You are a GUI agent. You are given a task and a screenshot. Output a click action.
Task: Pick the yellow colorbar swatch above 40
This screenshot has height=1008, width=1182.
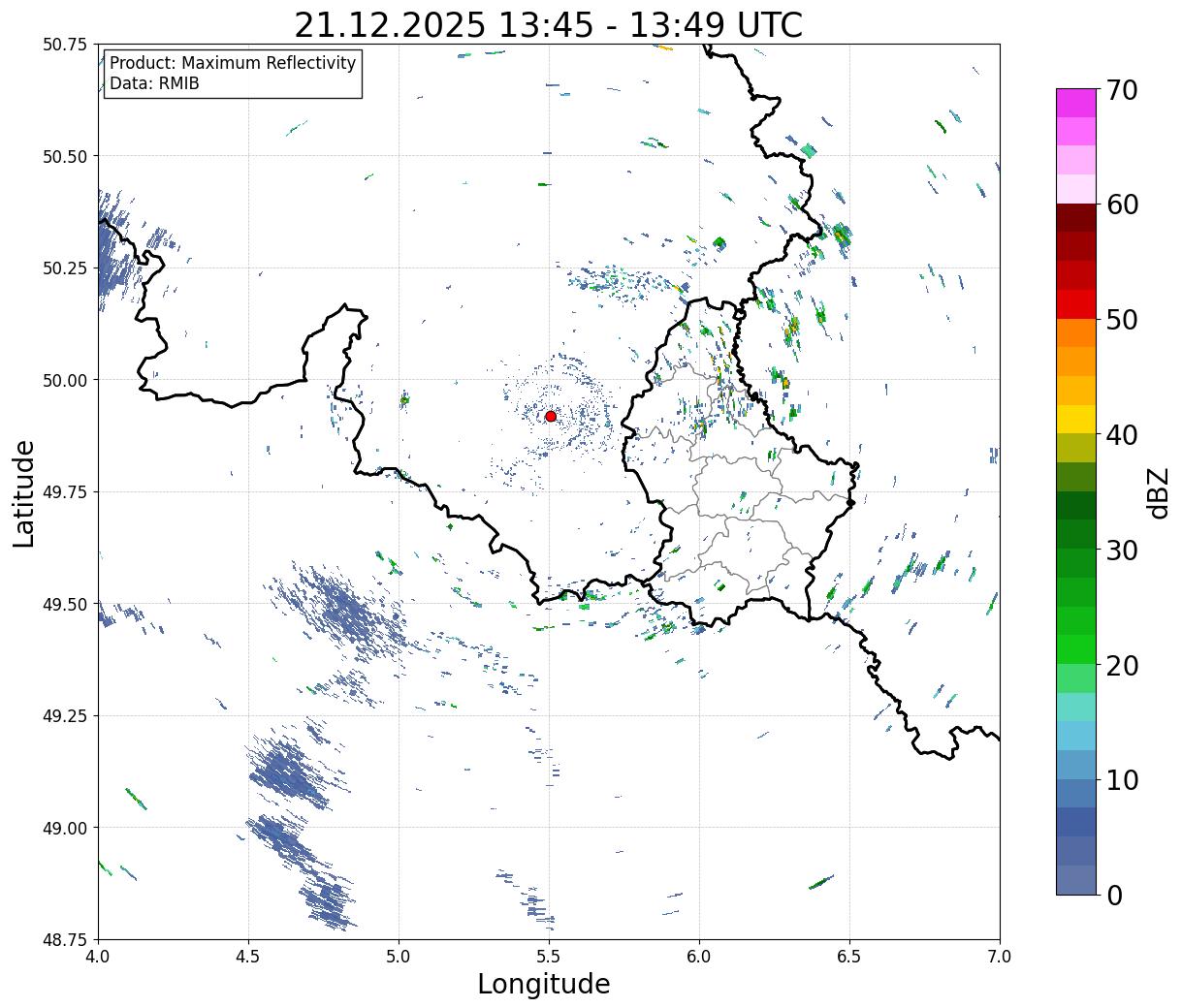coord(1076,419)
